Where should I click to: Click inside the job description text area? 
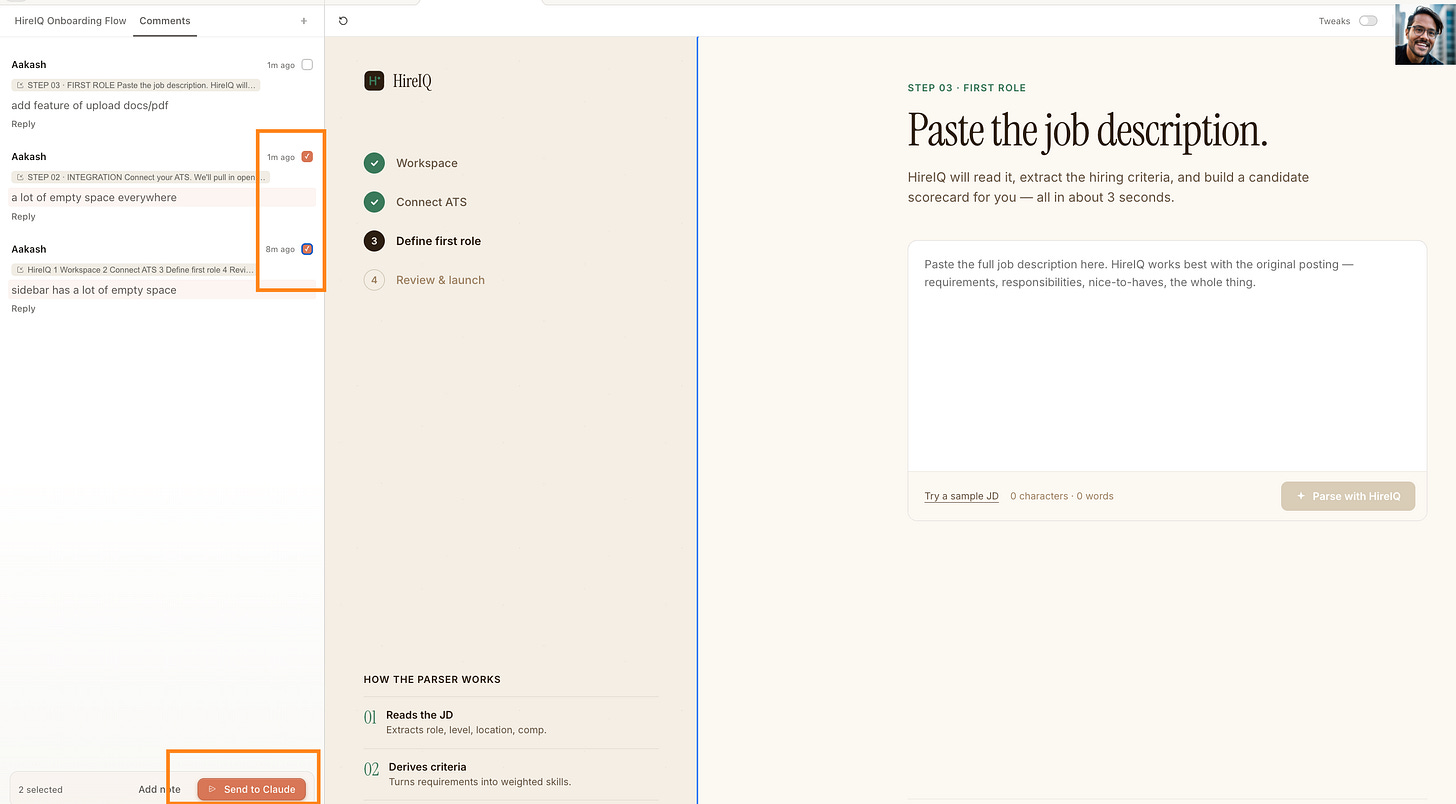[1167, 356]
